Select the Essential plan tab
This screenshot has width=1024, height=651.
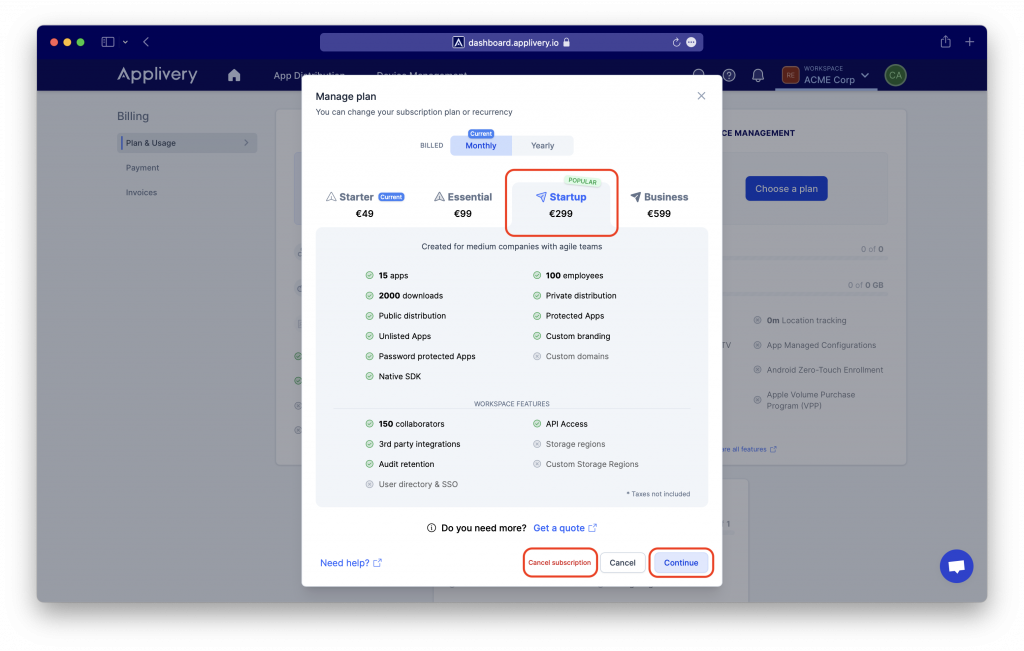pyautogui.click(x=462, y=204)
